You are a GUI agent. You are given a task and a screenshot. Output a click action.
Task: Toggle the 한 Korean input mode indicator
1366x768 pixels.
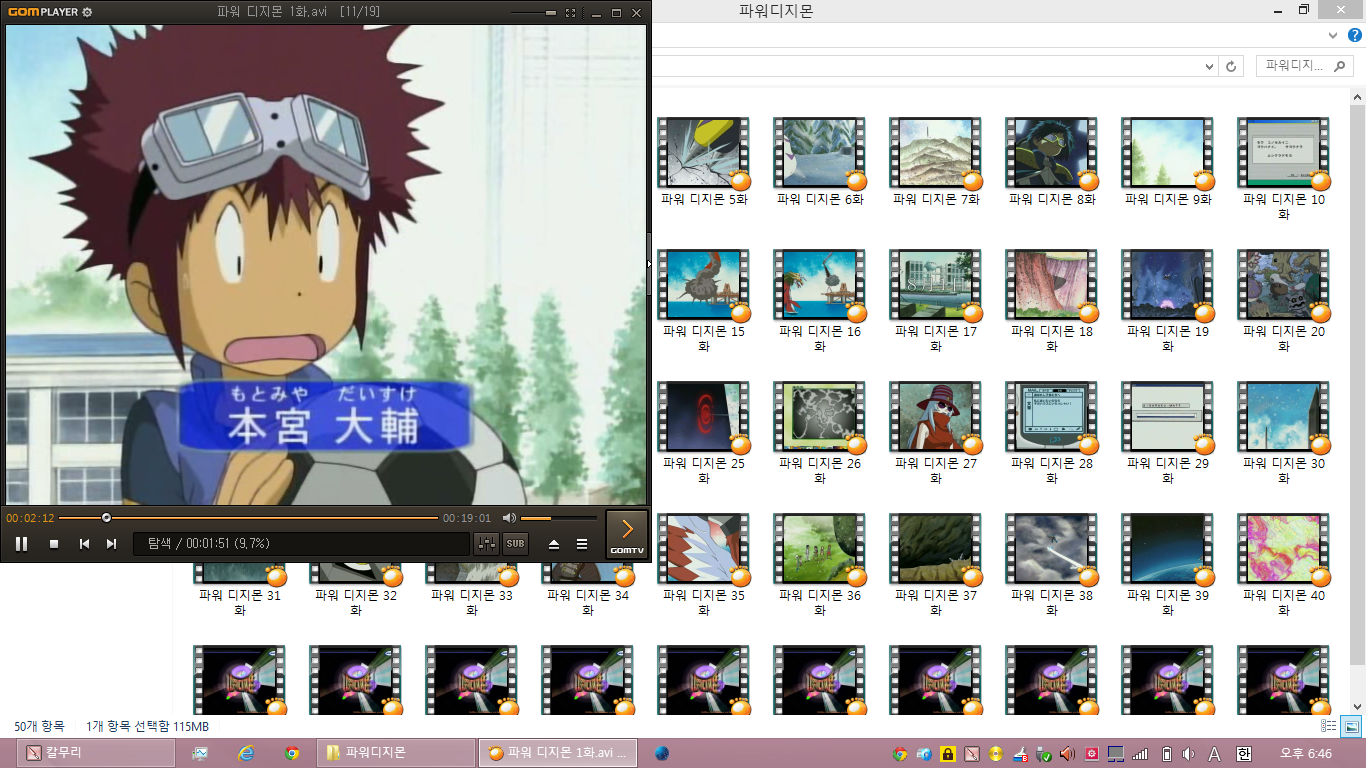(x=1244, y=754)
